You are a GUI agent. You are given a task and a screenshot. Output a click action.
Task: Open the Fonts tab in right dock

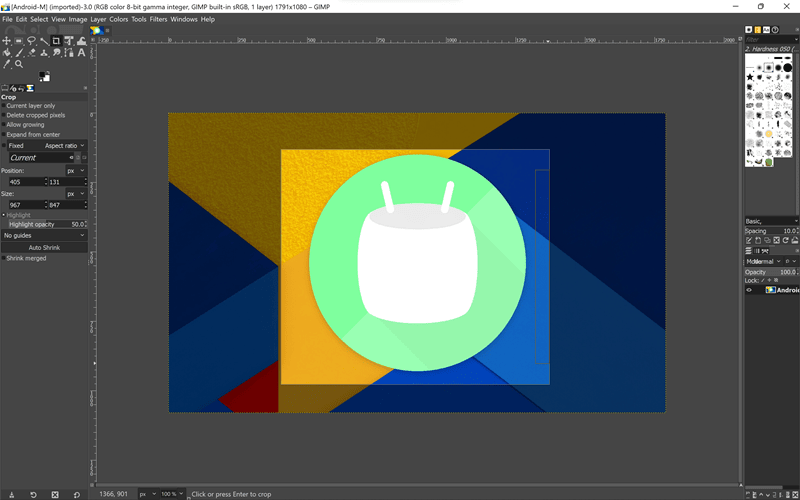click(766, 30)
